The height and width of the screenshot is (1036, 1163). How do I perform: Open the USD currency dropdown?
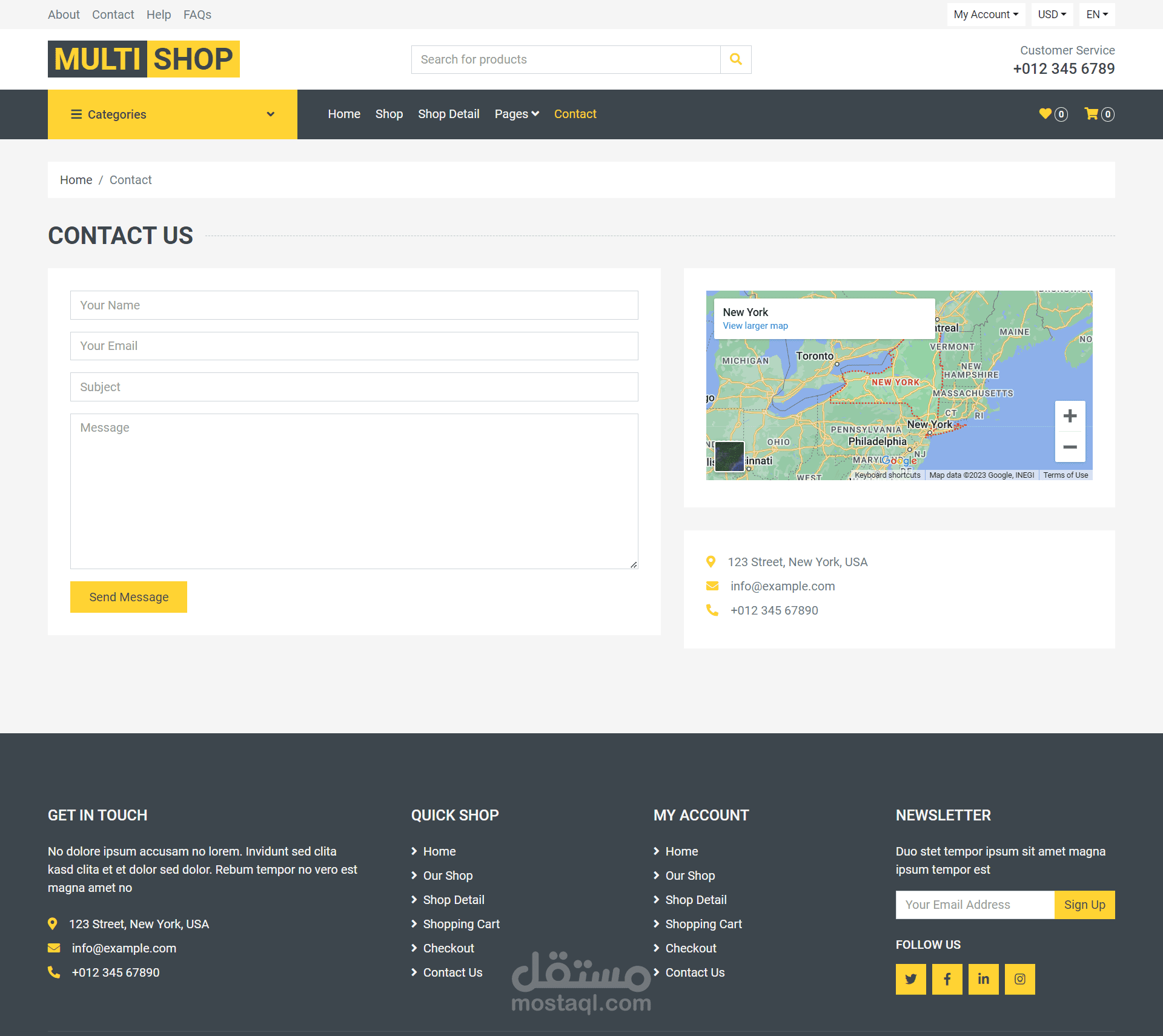[1052, 15]
